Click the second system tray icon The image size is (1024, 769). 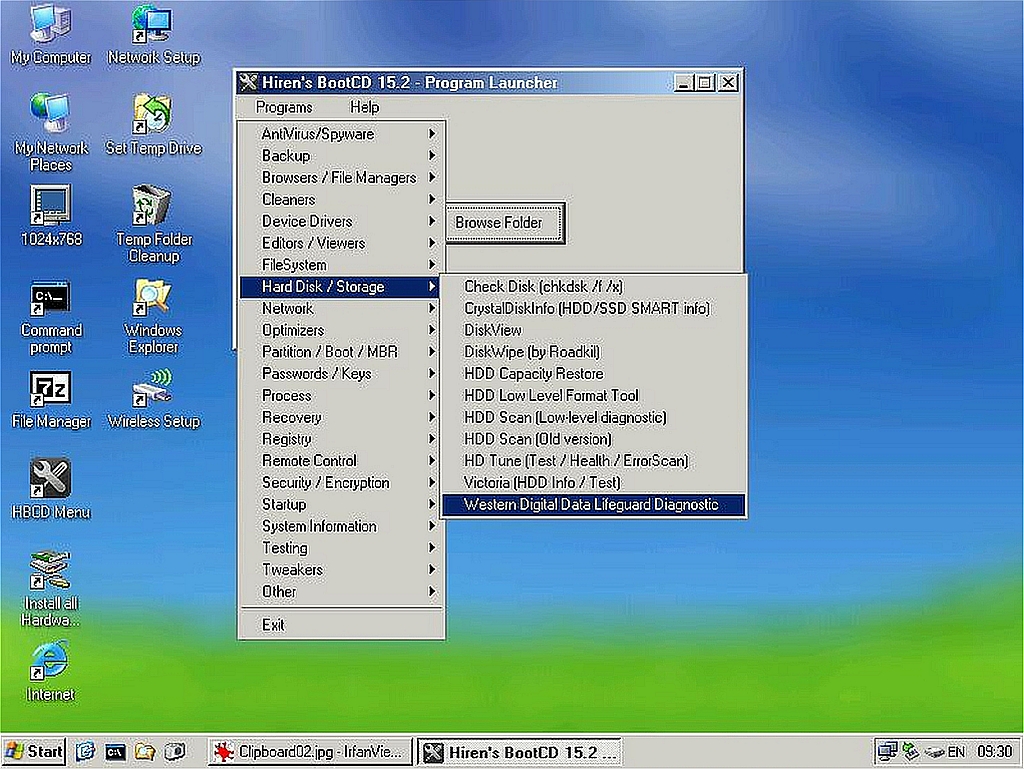[x=910, y=752]
